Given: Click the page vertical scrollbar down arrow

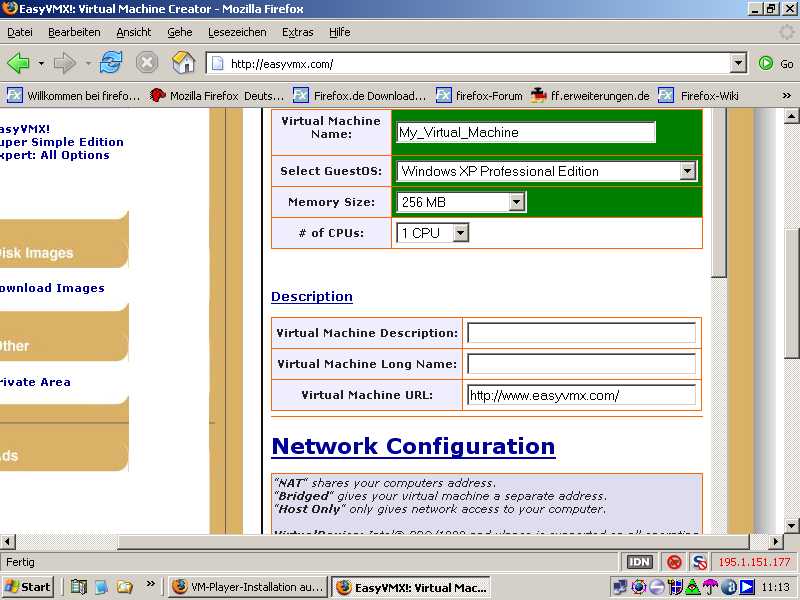Looking at the screenshot, I should [x=791, y=526].
